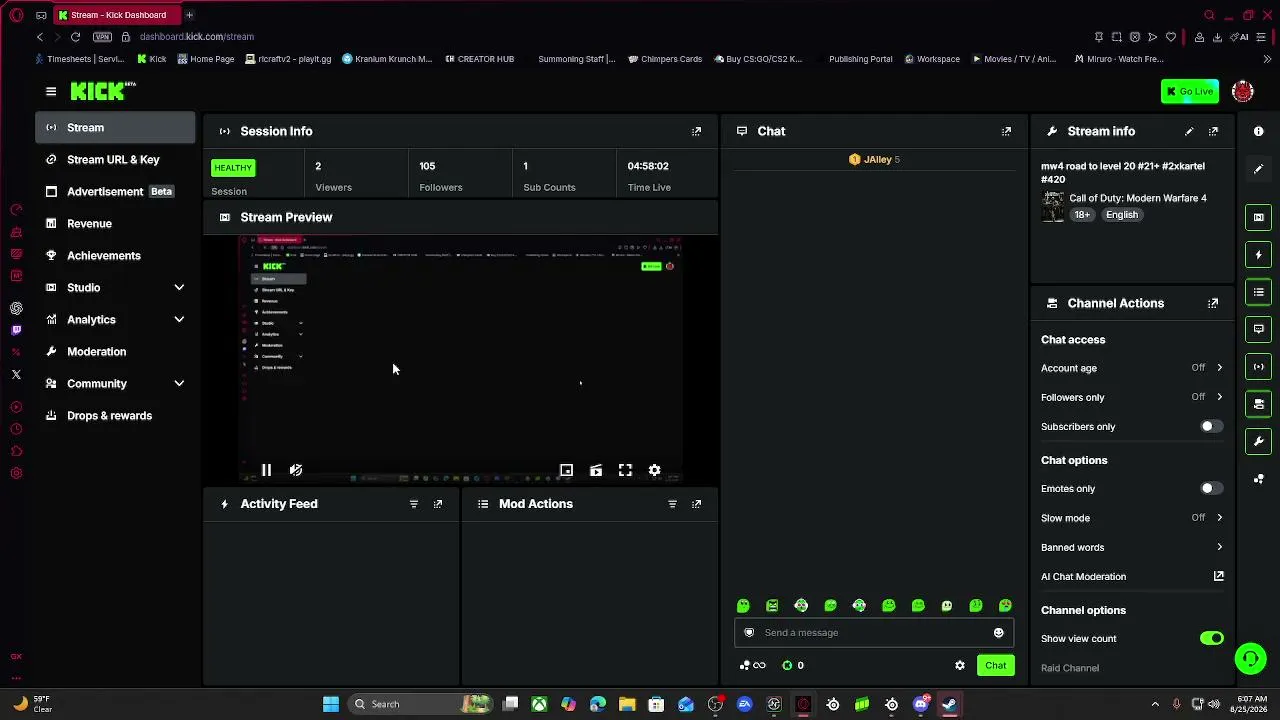
Task: Toggle the Mod Actions widget in right rail
Action: click(1259, 292)
